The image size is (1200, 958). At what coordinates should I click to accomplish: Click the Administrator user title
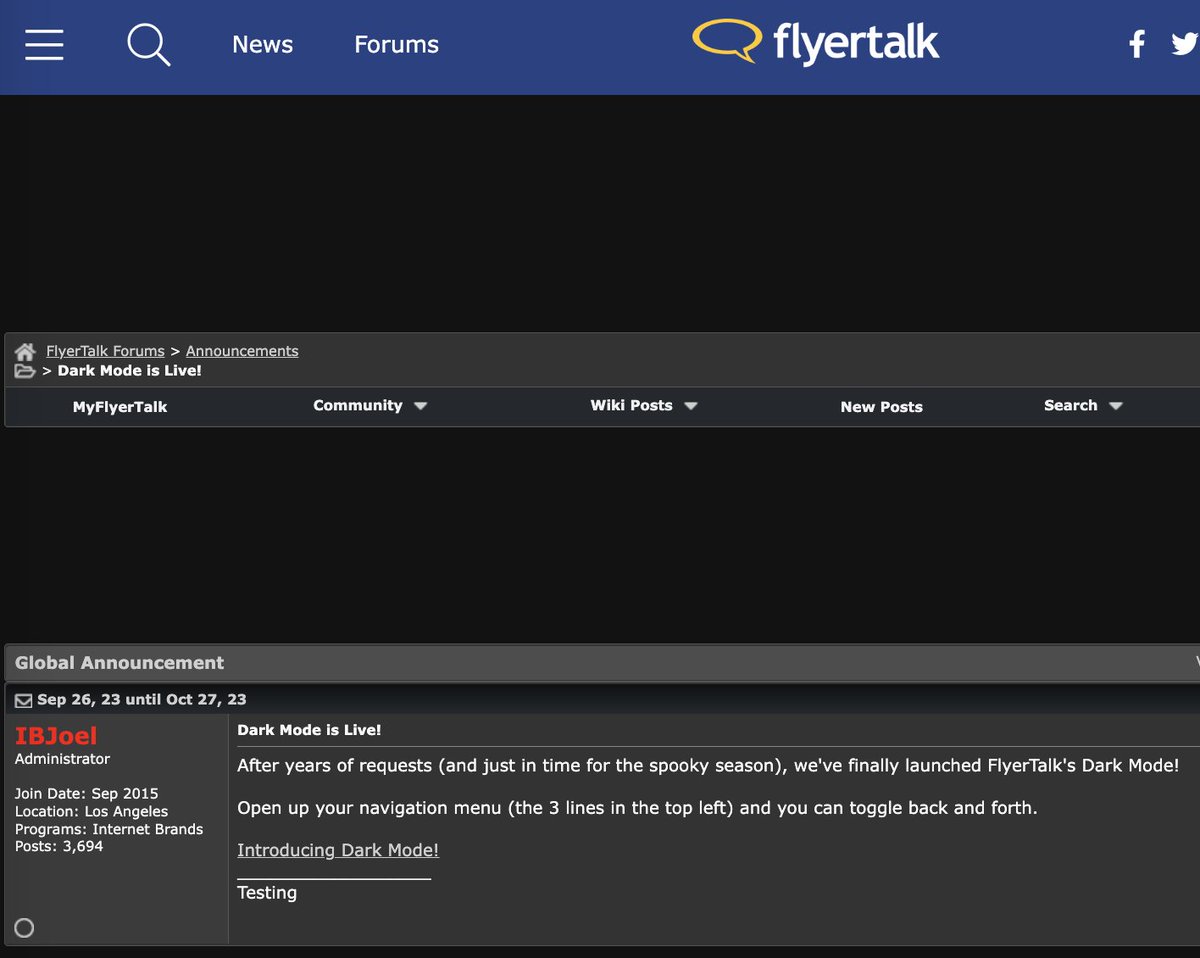62,759
